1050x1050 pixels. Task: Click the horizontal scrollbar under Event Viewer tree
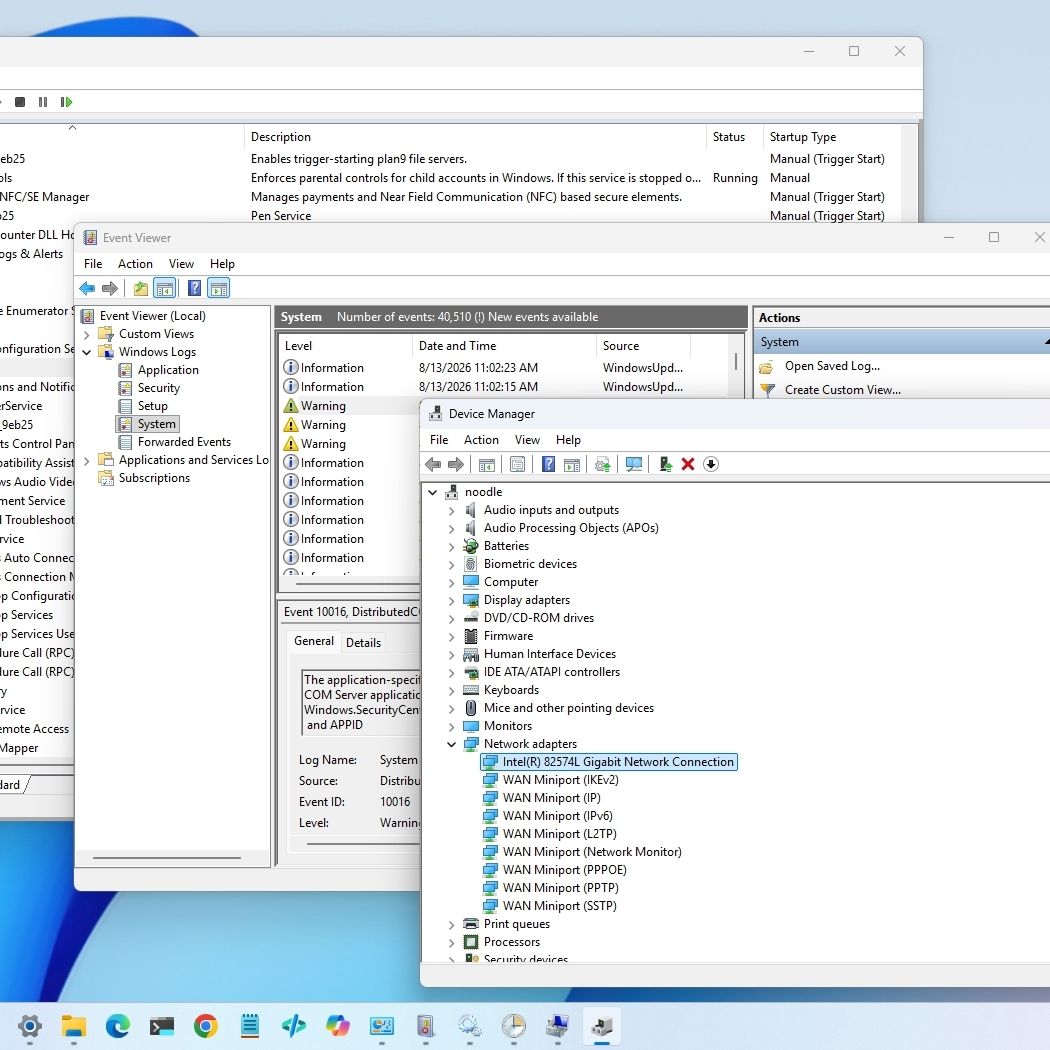(x=167, y=858)
